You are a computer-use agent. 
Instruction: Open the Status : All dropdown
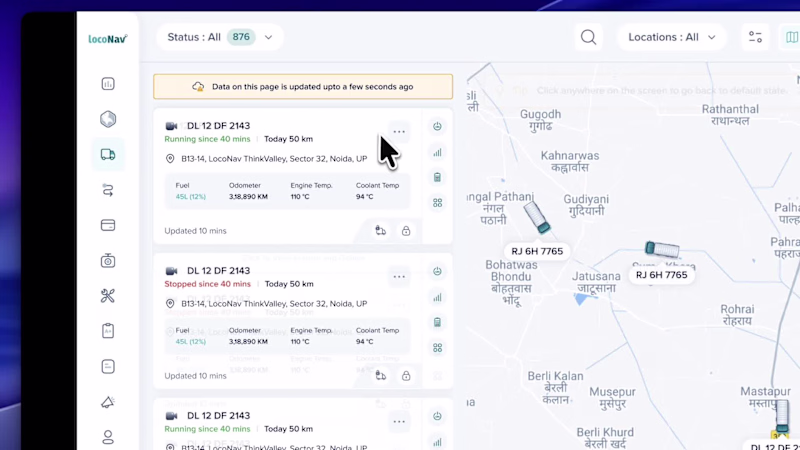[220, 37]
